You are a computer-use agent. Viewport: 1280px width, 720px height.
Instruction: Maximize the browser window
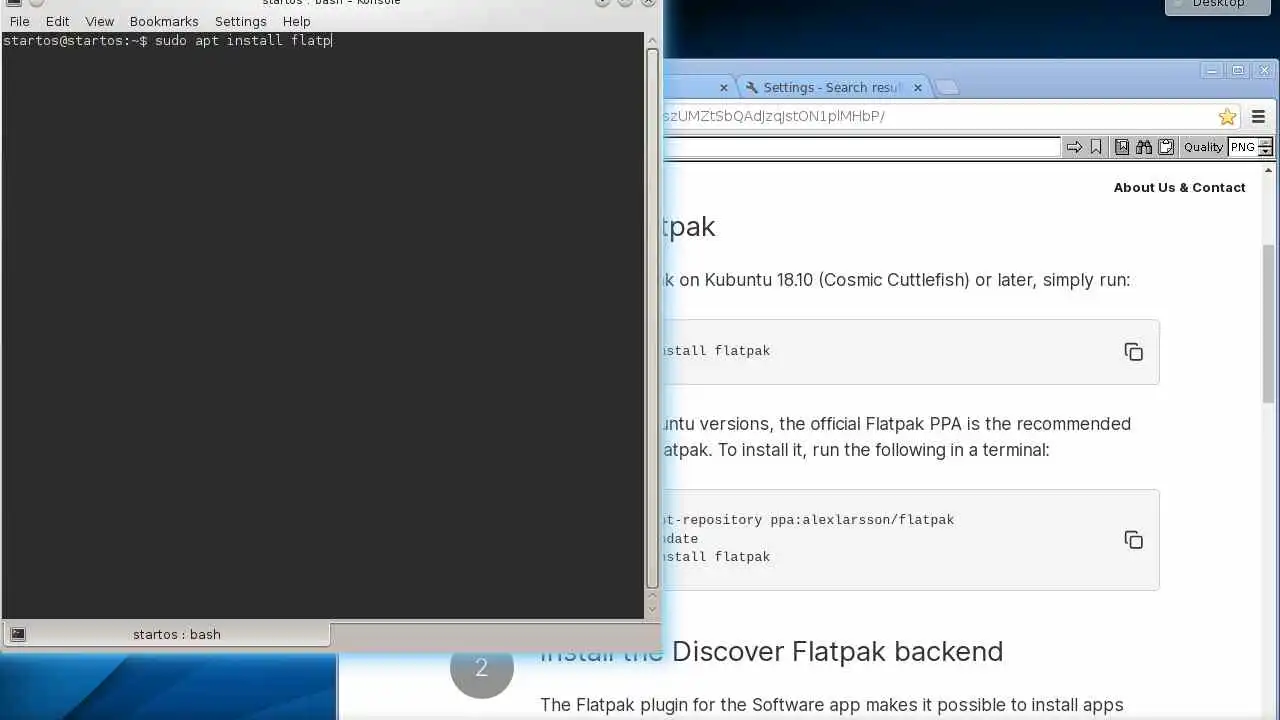[x=1238, y=70]
